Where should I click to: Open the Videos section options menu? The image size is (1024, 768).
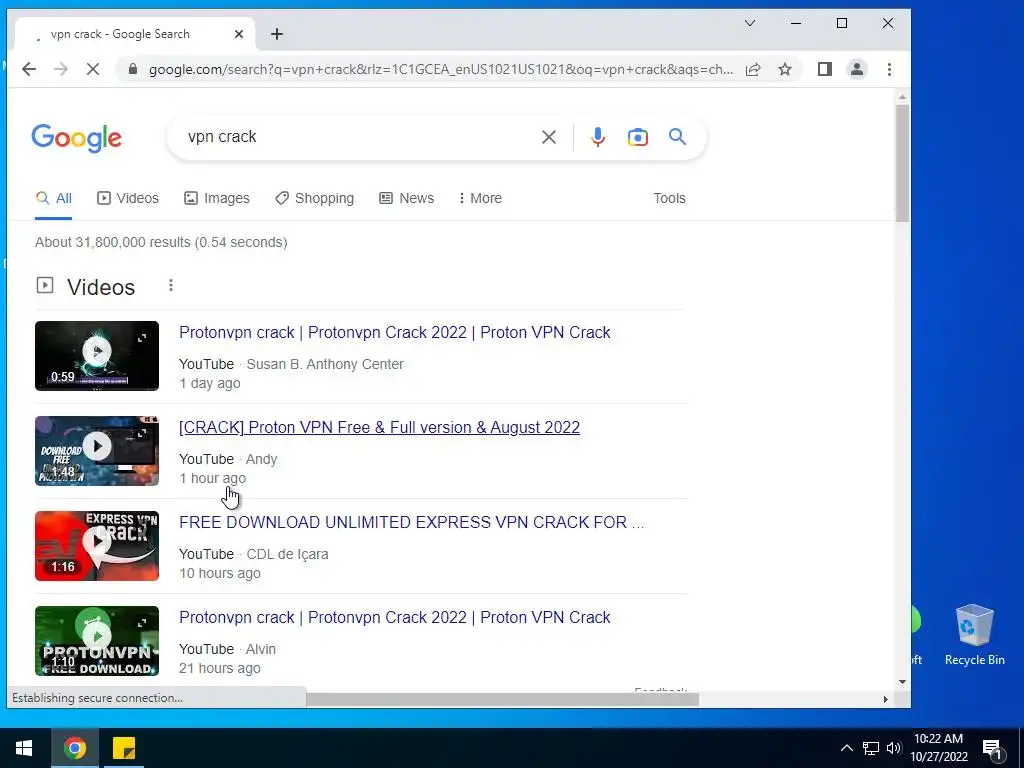click(x=170, y=286)
